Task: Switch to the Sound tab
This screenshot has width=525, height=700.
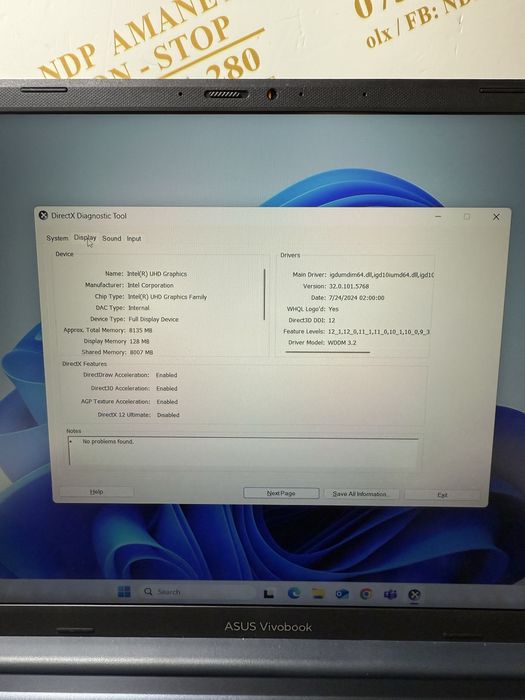Action: [x=112, y=238]
